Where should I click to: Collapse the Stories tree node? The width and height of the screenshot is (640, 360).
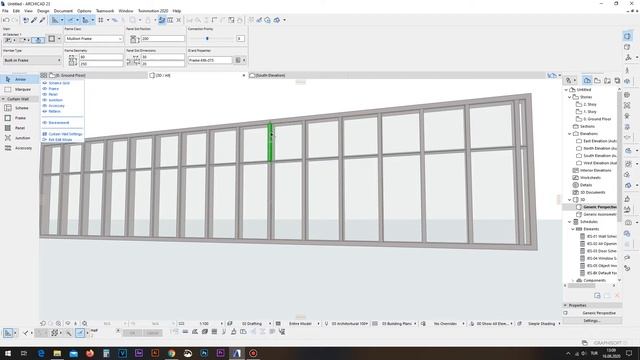point(570,97)
